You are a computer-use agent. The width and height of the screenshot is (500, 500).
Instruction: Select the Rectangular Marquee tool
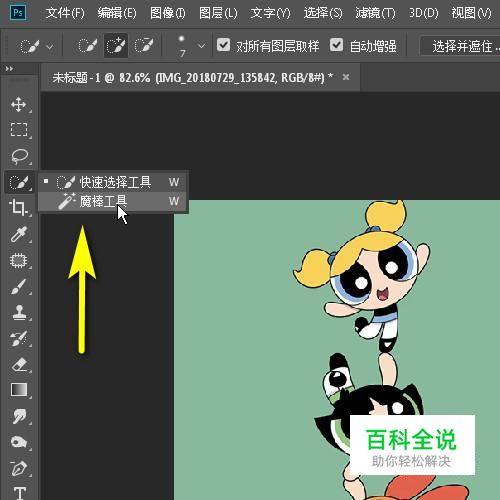pos(19,130)
